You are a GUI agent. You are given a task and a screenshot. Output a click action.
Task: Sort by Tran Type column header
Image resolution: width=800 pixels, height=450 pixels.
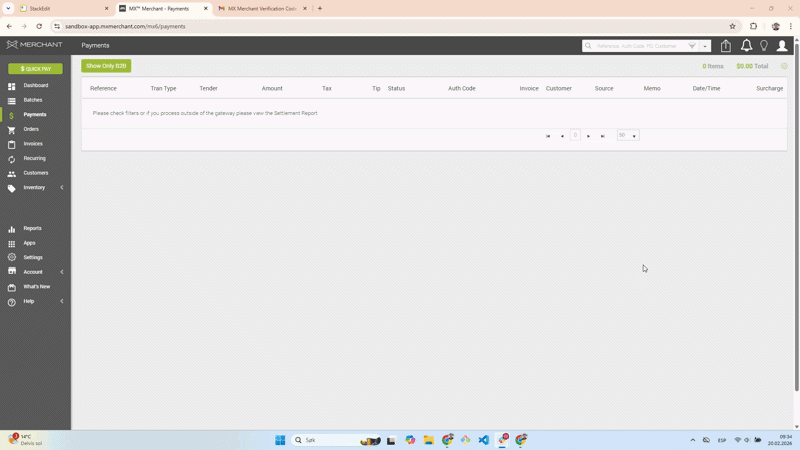pyautogui.click(x=163, y=88)
